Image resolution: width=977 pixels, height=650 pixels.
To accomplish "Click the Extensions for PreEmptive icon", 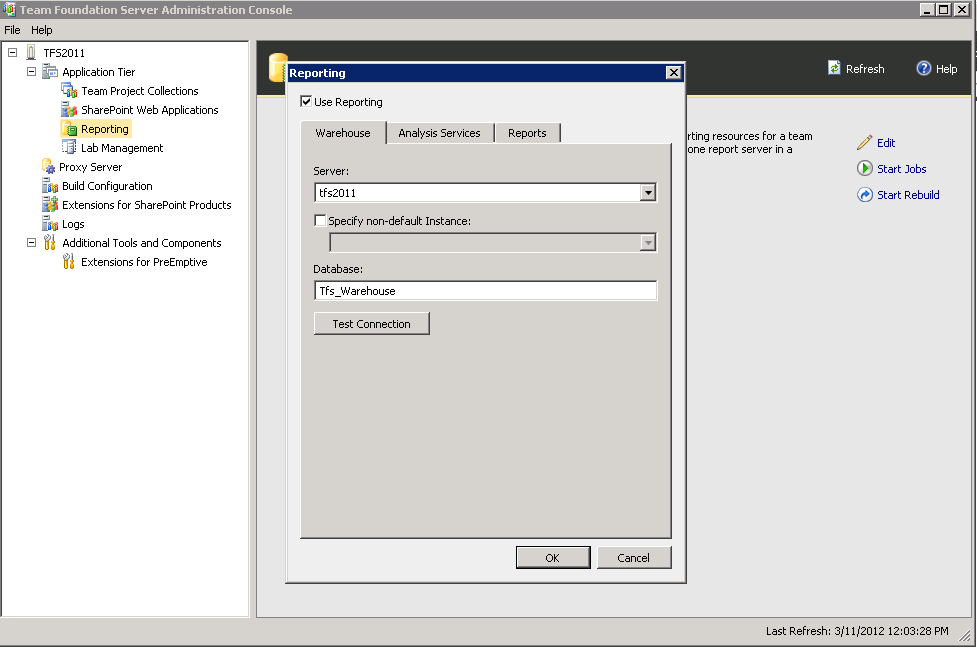I will coord(69,262).
